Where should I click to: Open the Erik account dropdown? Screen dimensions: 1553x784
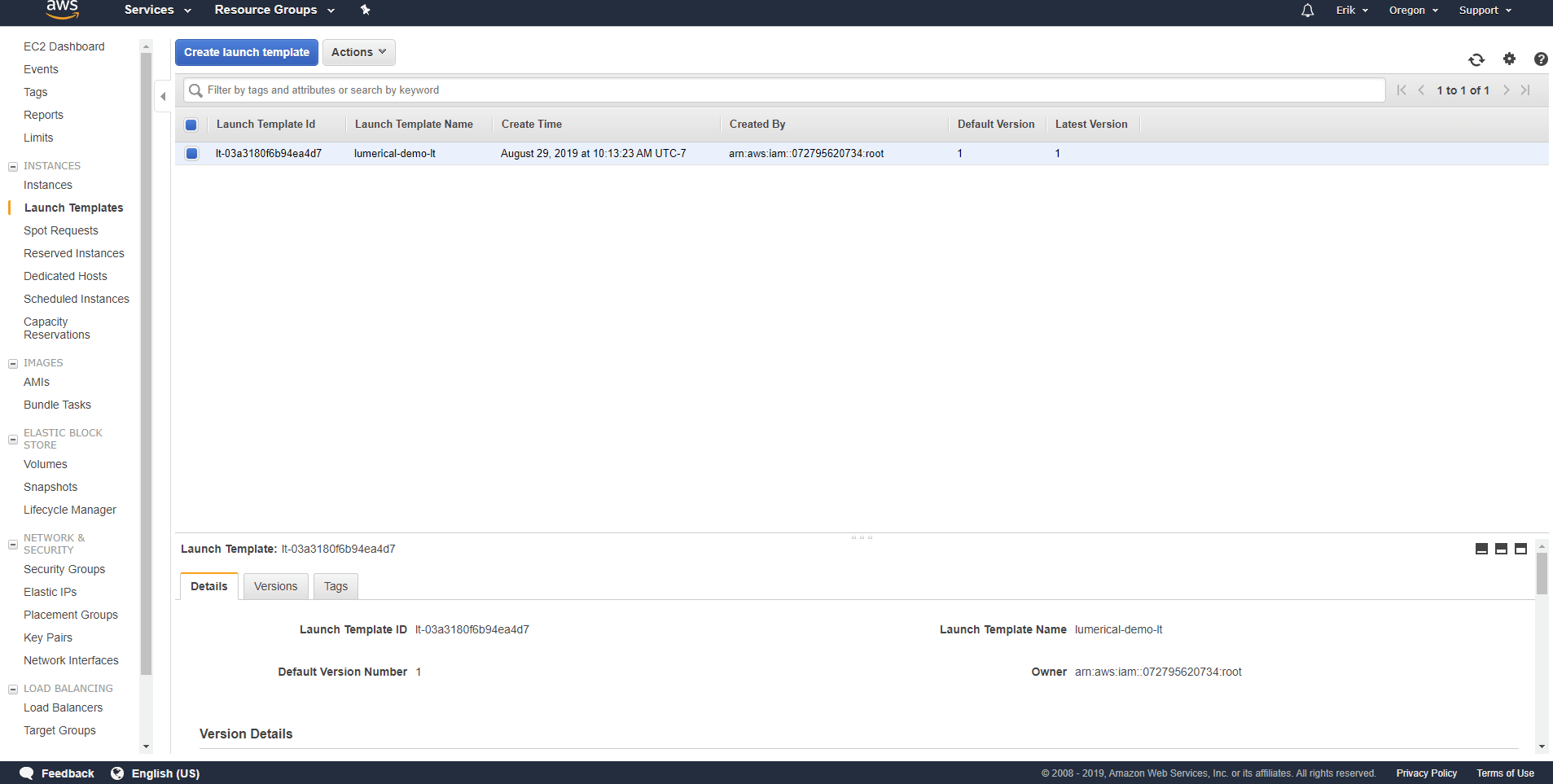click(x=1352, y=11)
